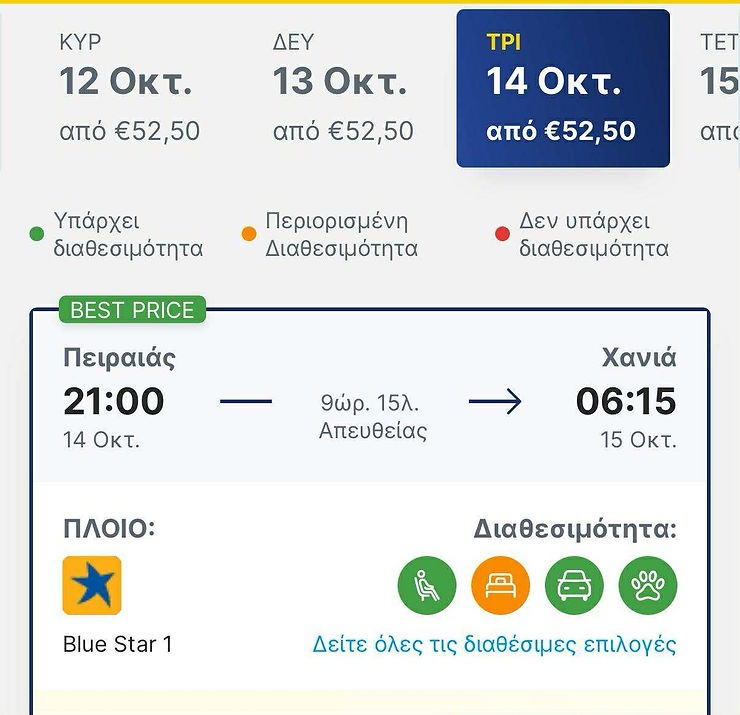Select the partially visible Wednesday date tab
The height and width of the screenshot is (715, 740).
click(x=720, y=88)
